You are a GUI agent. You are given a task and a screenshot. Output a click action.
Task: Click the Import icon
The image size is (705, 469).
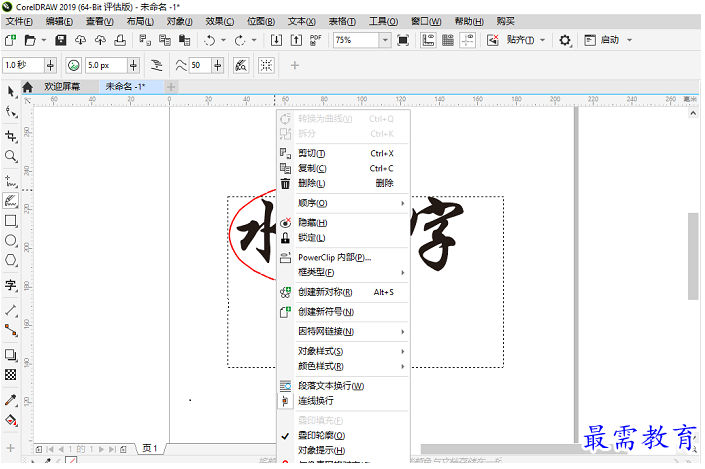[277, 40]
